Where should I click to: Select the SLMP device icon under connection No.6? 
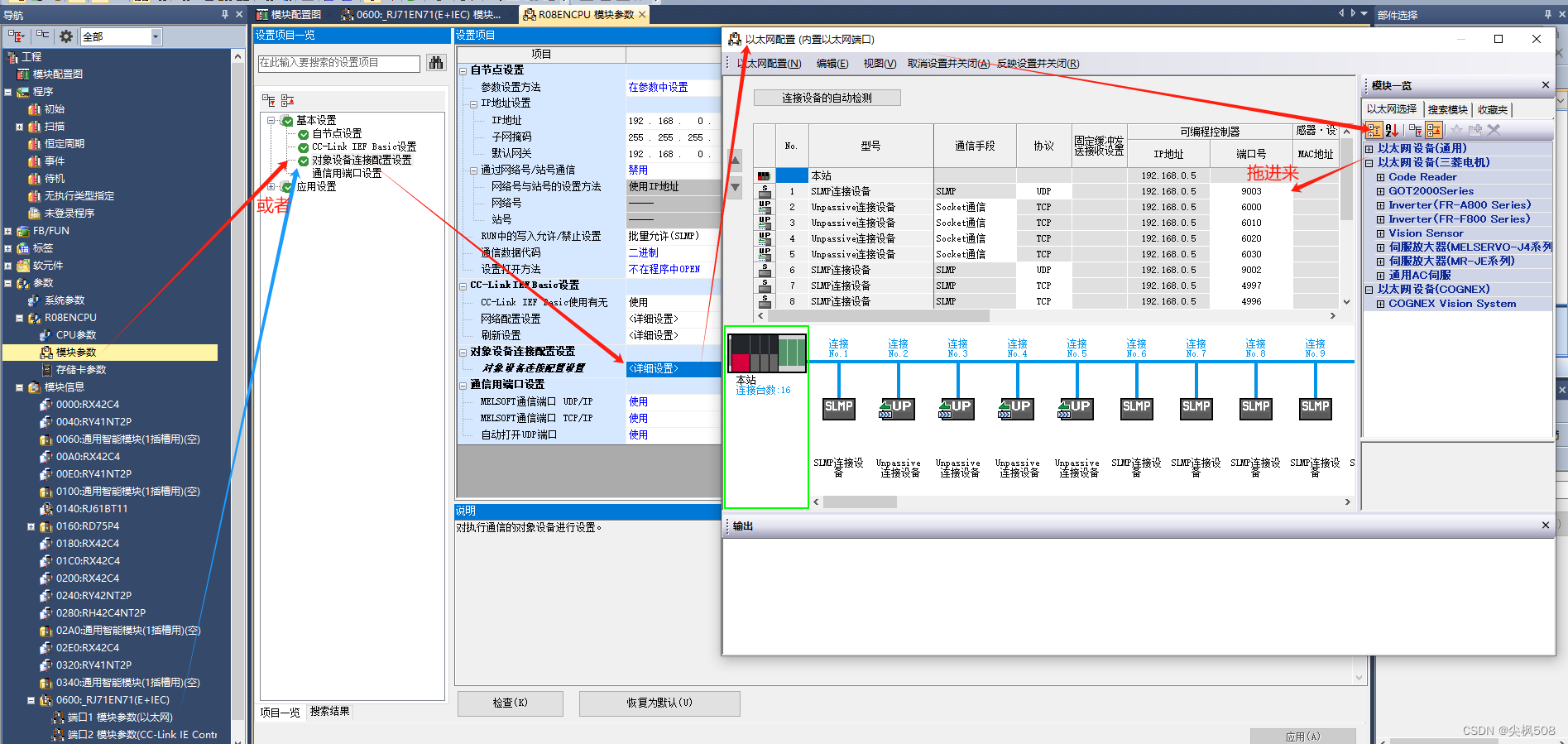(1137, 408)
